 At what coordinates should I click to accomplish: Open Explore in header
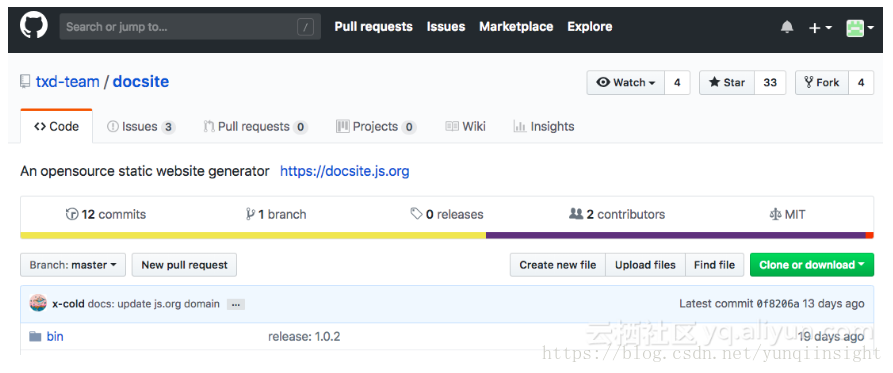point(590,27)
